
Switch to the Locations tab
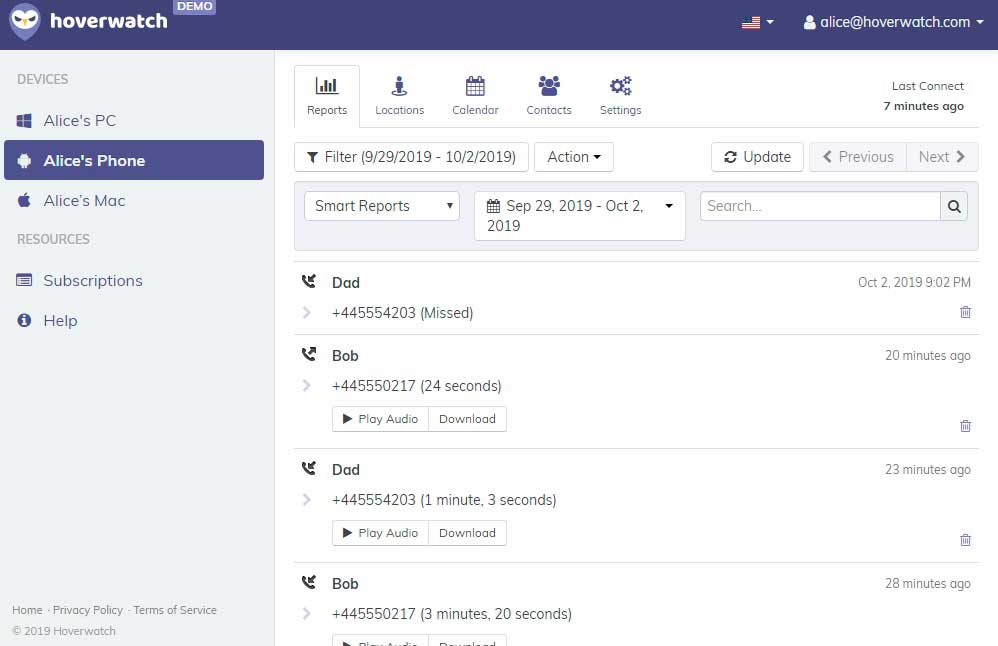399,96
